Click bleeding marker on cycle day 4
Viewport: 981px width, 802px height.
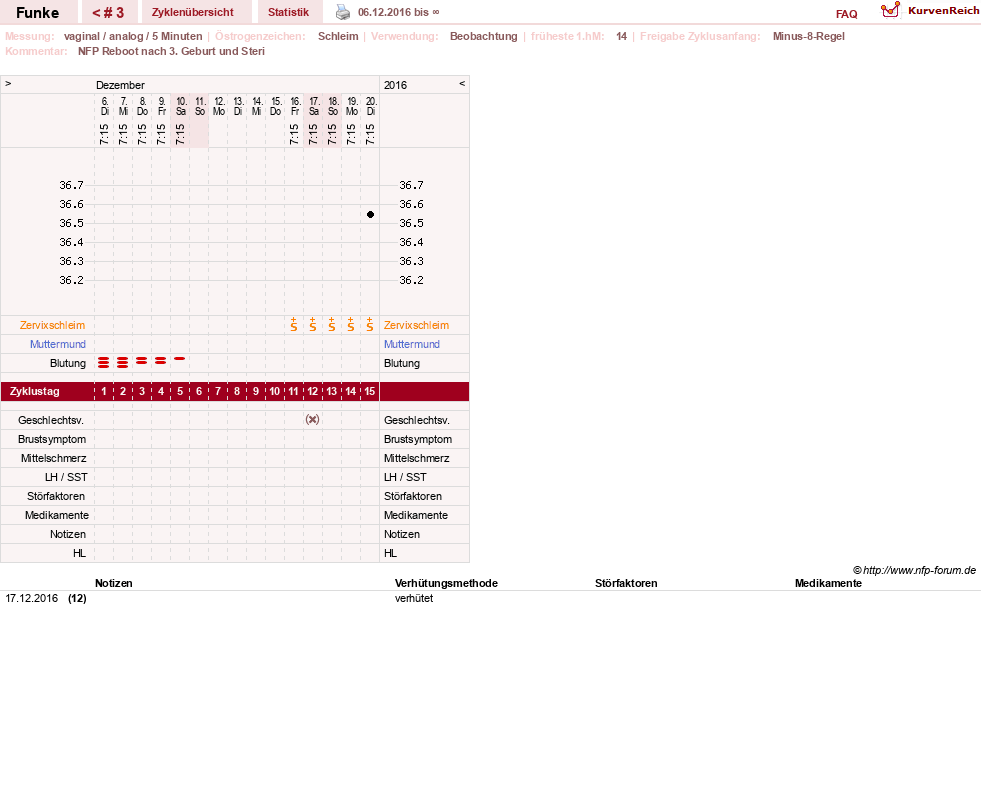pos(161,361)
